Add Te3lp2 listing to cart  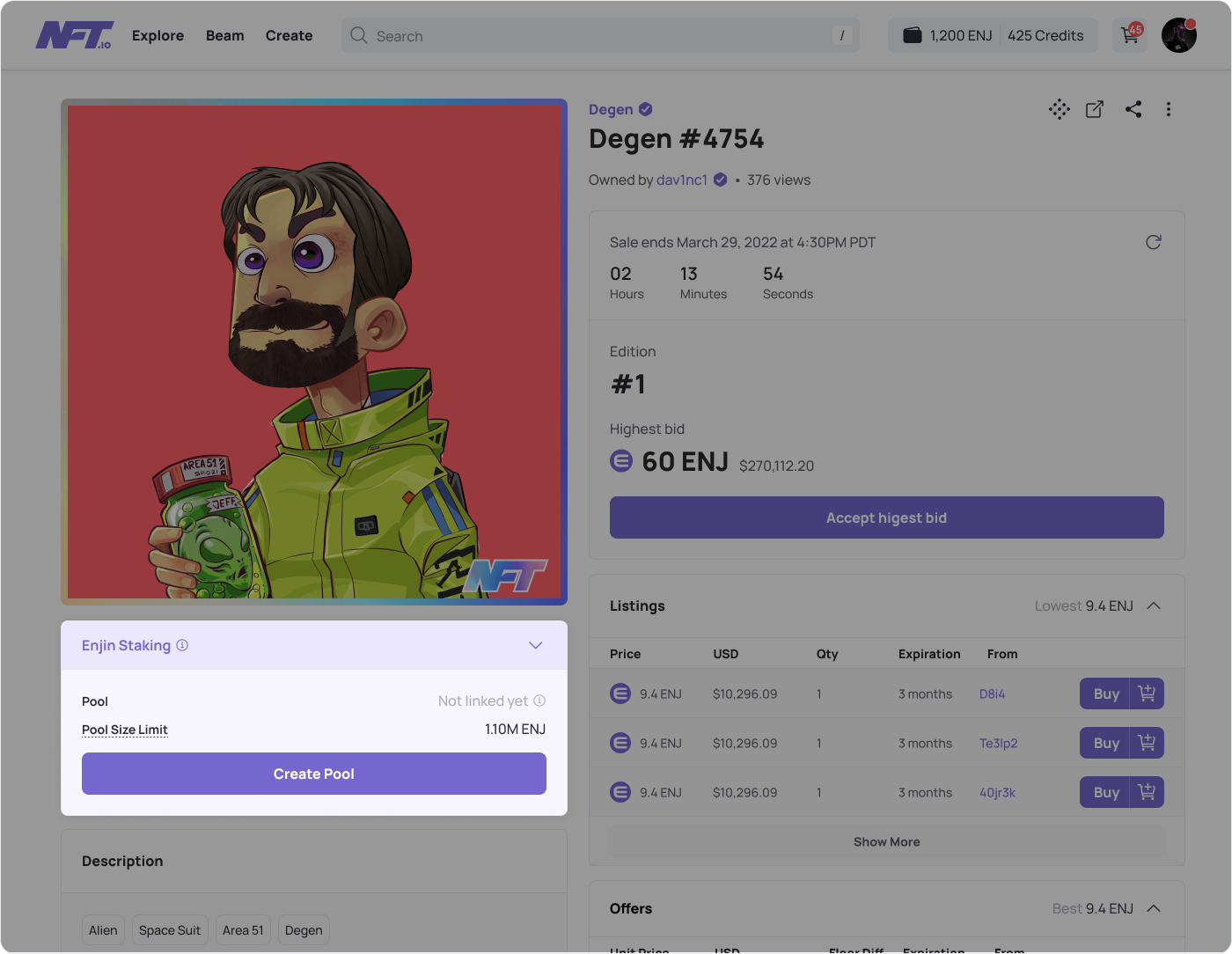(1147, 743)
